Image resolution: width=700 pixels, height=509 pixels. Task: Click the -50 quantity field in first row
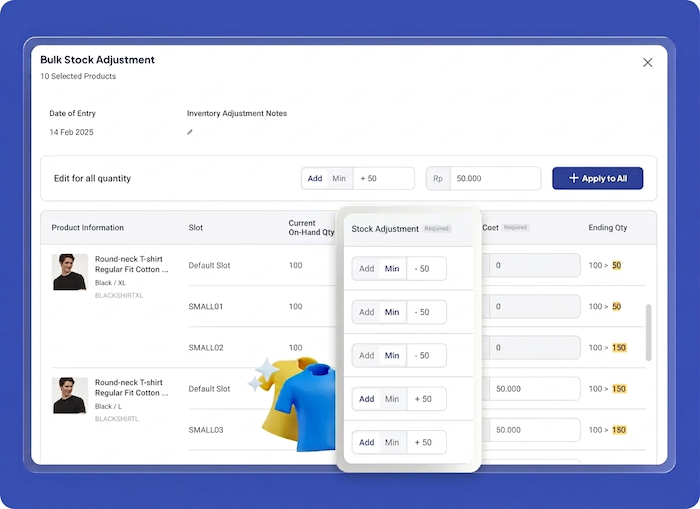[x=426, y=268]
